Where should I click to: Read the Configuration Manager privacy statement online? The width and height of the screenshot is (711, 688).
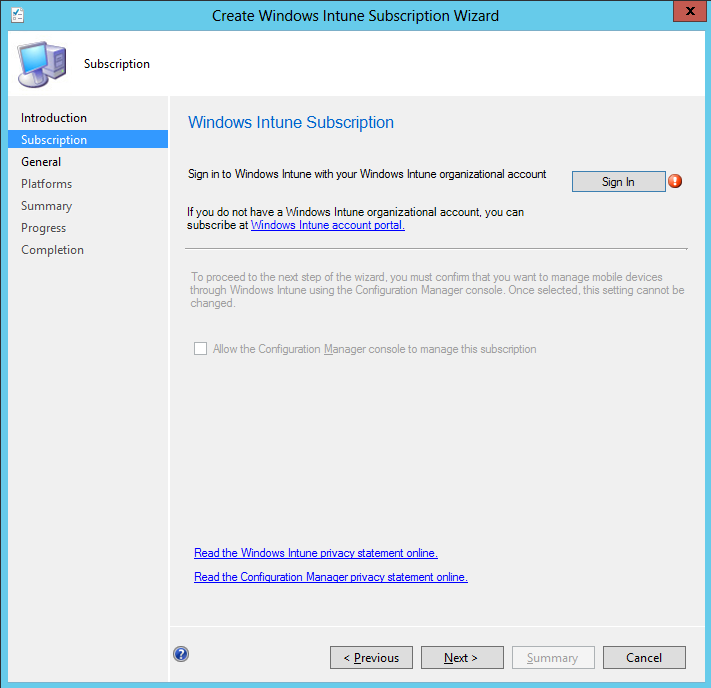click(x=331, y=577)
